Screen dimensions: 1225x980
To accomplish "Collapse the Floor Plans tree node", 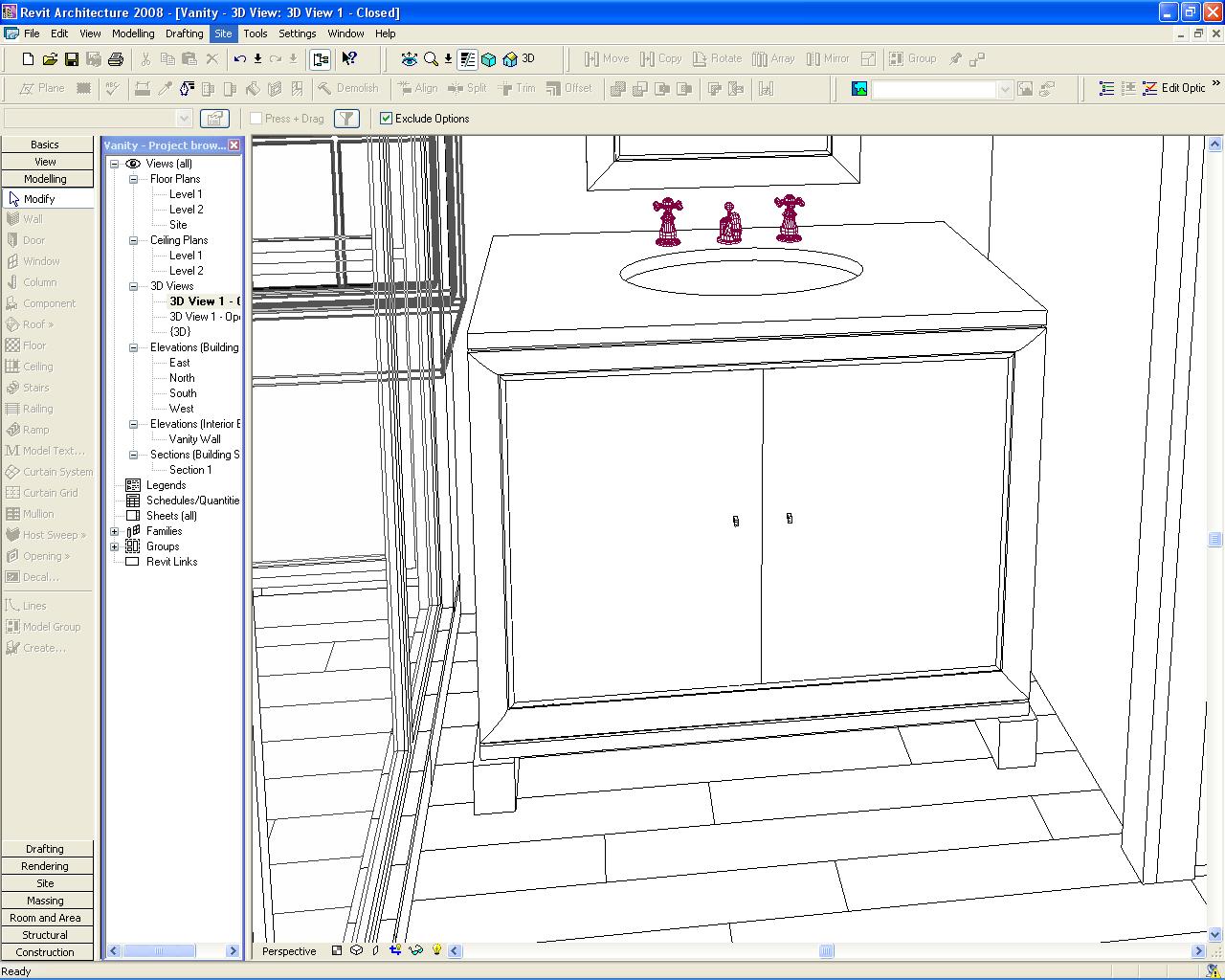I will [134, 179].
